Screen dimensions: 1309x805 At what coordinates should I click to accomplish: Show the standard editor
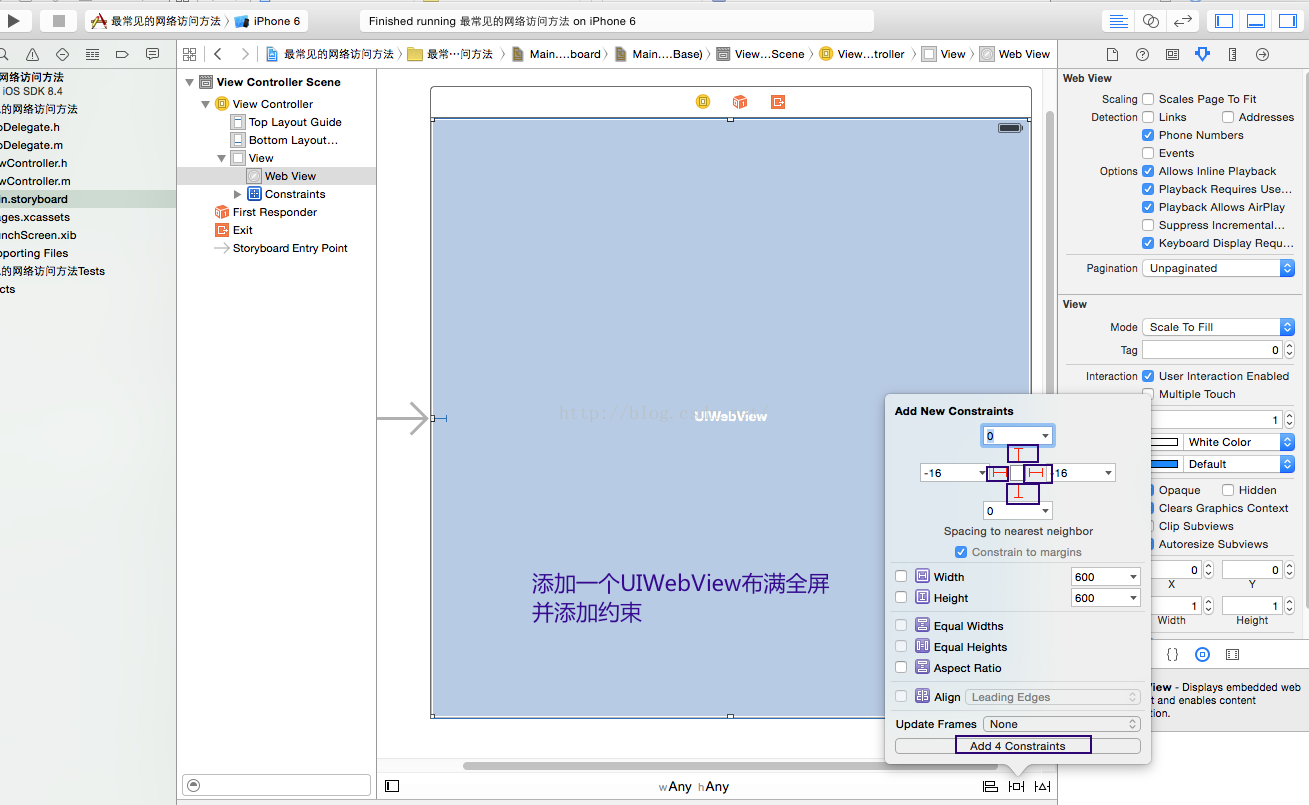click(1119, 21)
